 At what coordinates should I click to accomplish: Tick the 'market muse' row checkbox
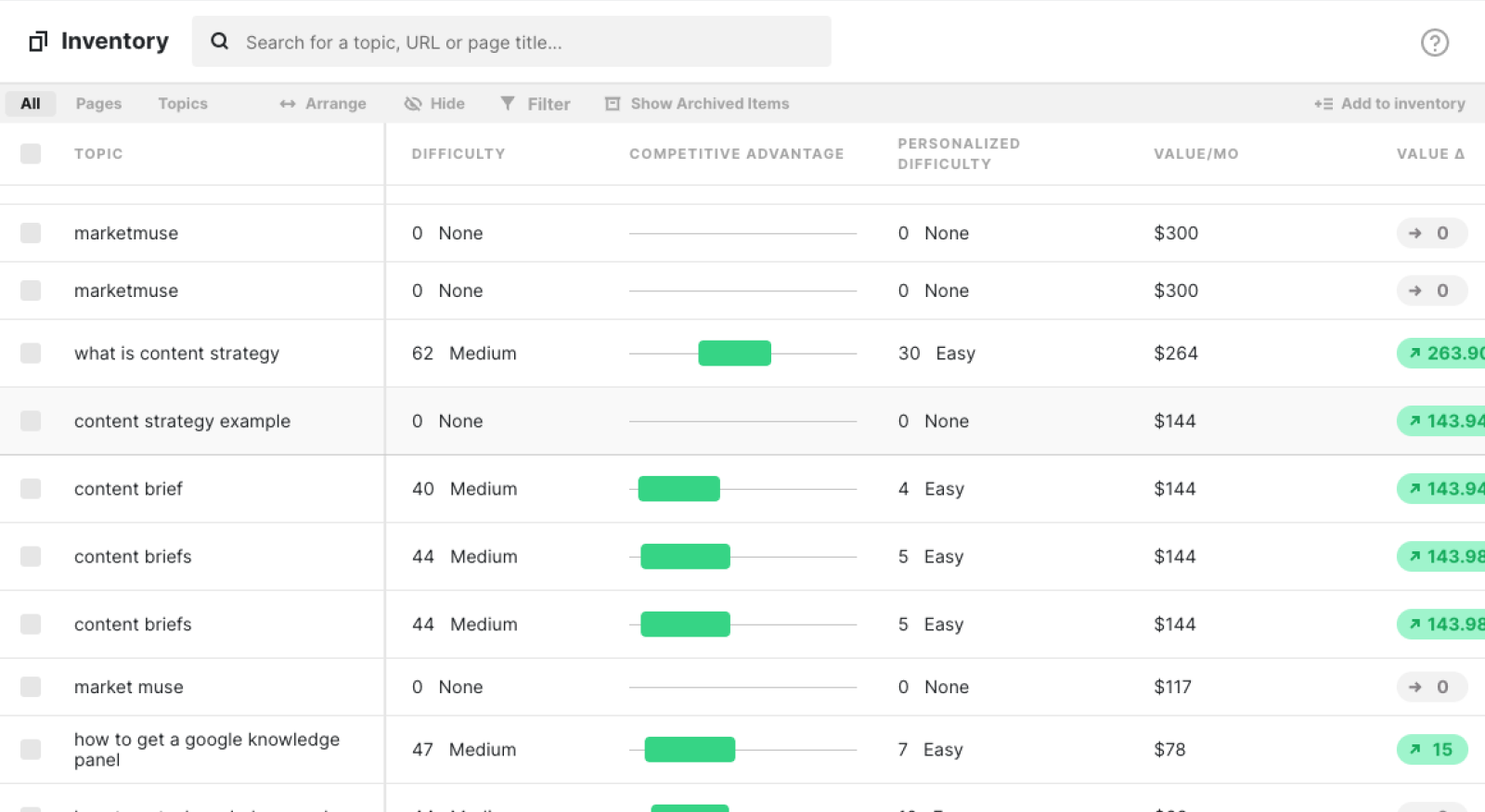pos(31,687)
